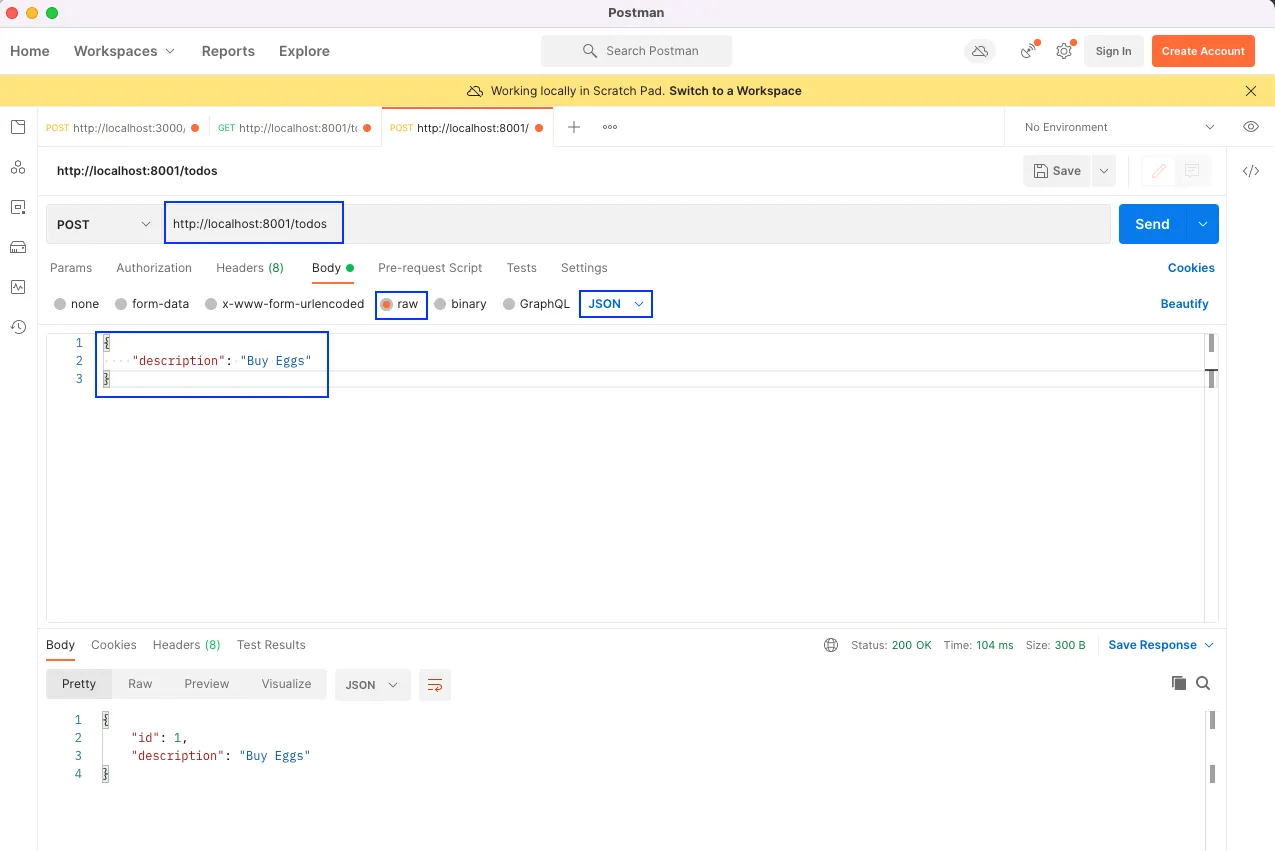The width and height of the screenshot is (1275, 851).
Task: Click the environment quick look eye icon
Action: 1250,127
